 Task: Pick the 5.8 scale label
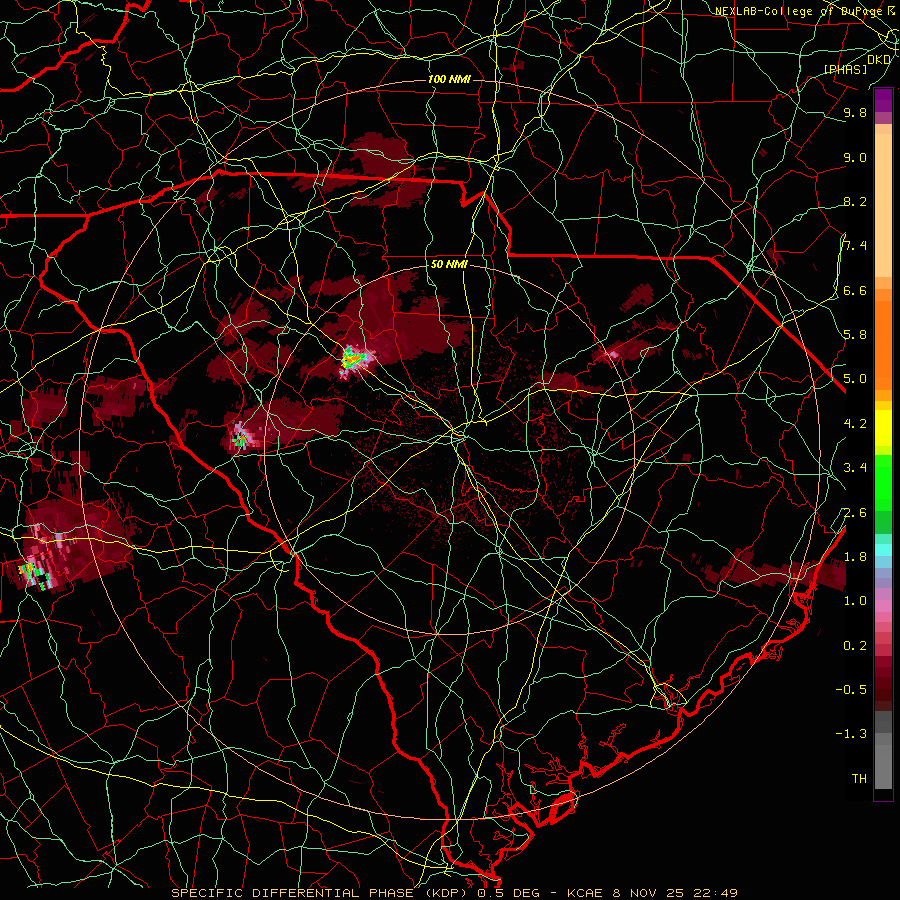(855, 334)
